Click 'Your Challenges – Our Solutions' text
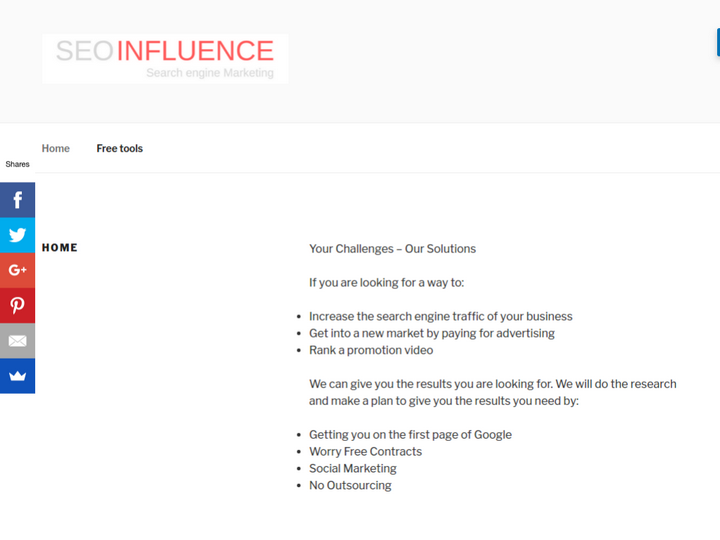720x540 pixels. click(392, 249)
